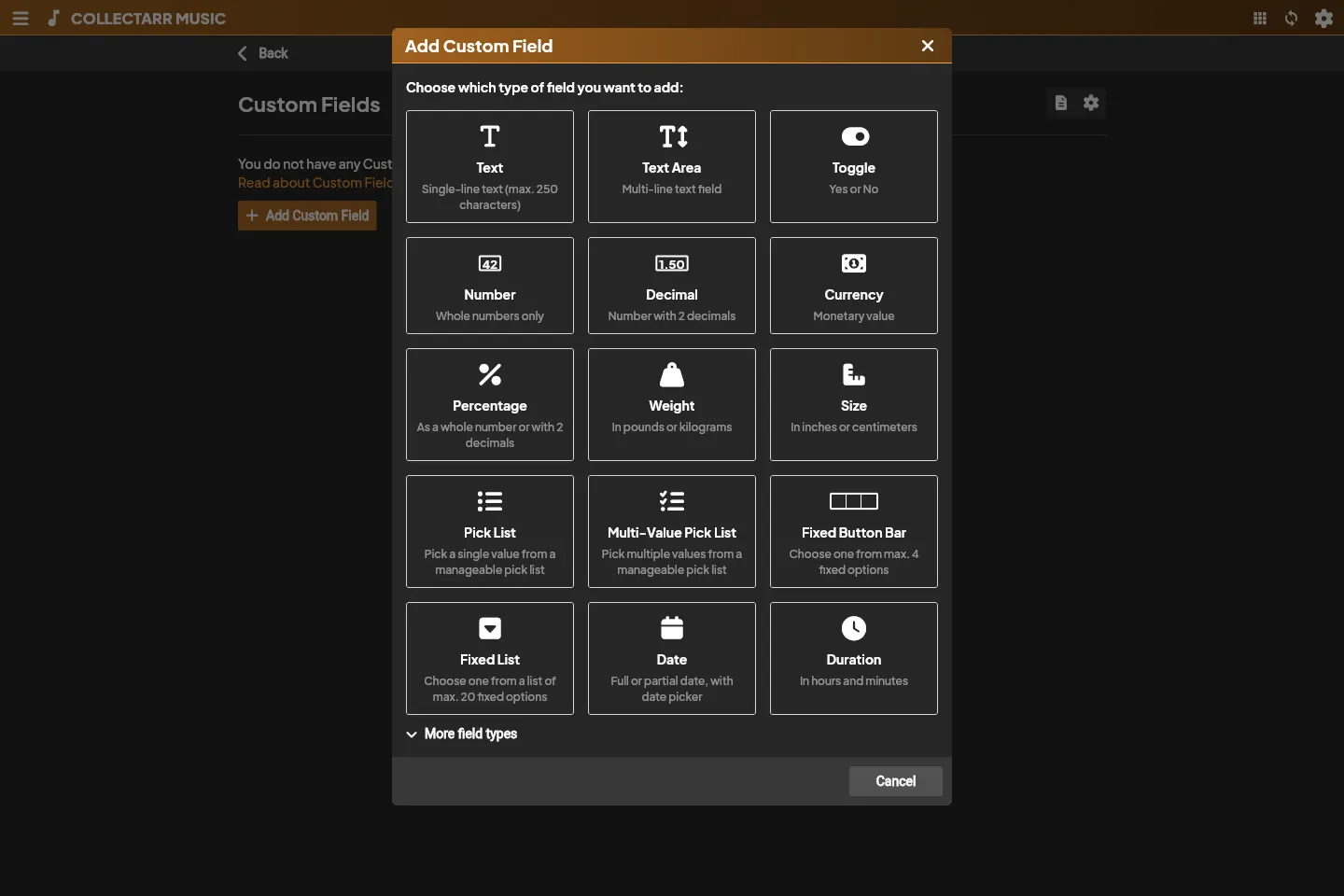This screenshot has width=1344, height=896.
Task: Close the Add Custom Field dialog
Action: point(928,46)
